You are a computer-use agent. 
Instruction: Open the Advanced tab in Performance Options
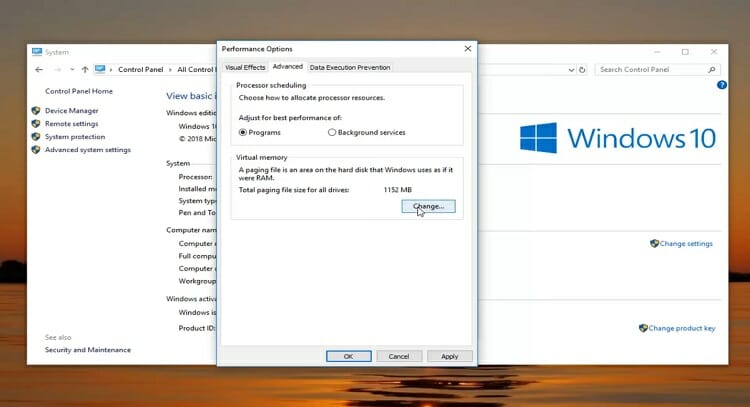tap(287, 66)
